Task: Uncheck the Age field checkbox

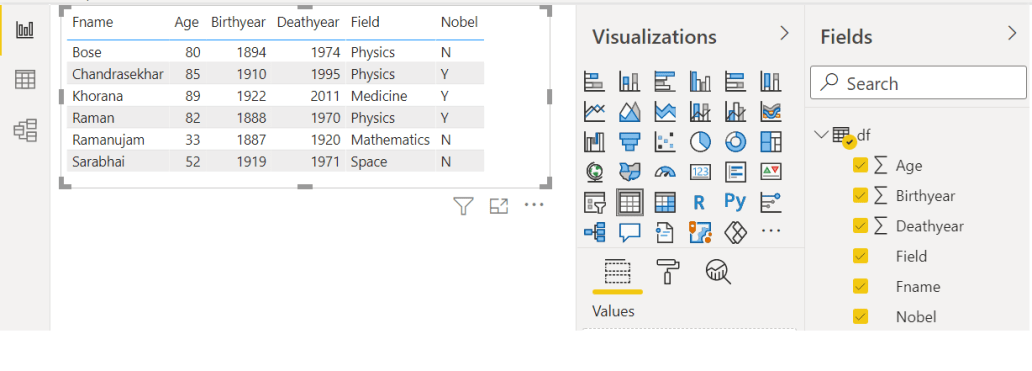Action: tap(860, 165)
